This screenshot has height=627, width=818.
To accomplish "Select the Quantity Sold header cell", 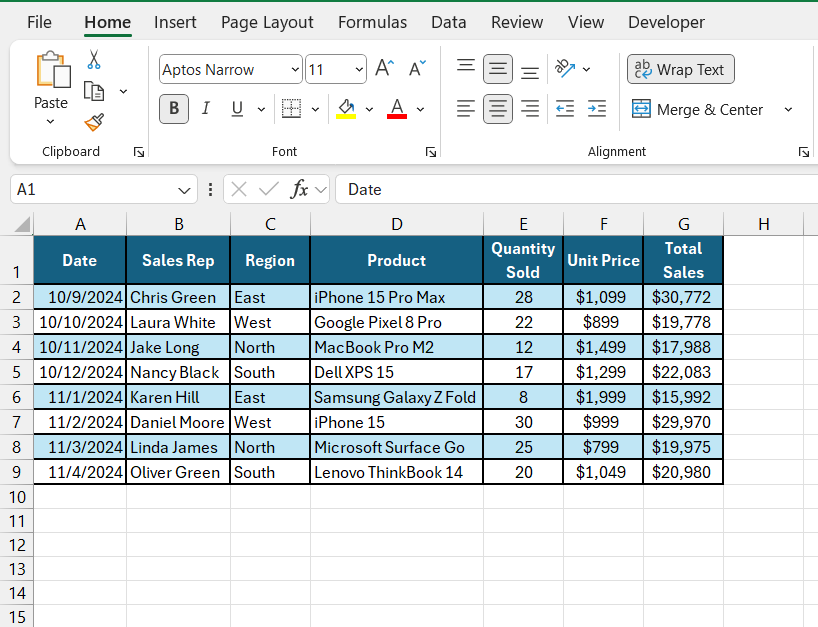I will [523, 260].
